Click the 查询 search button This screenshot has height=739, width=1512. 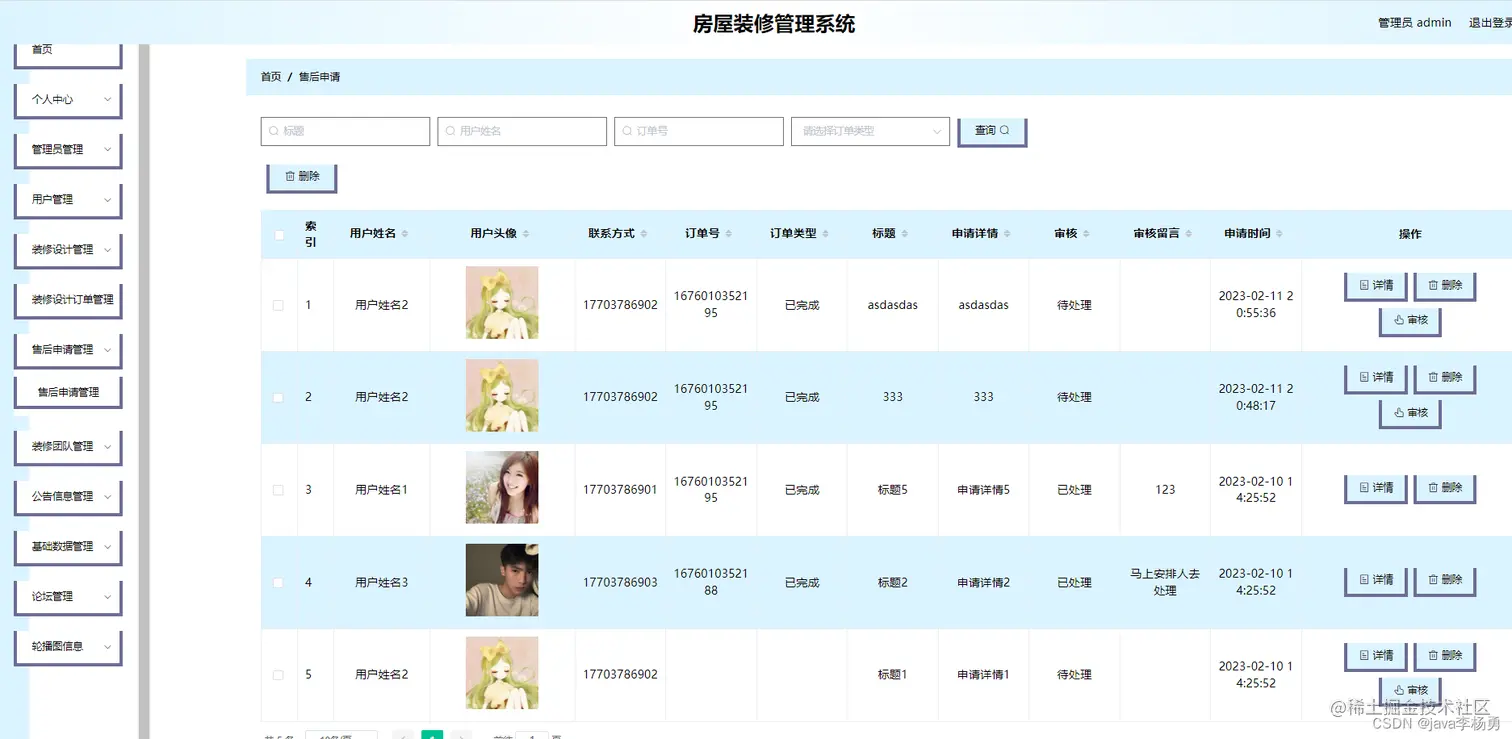(992, 131)
